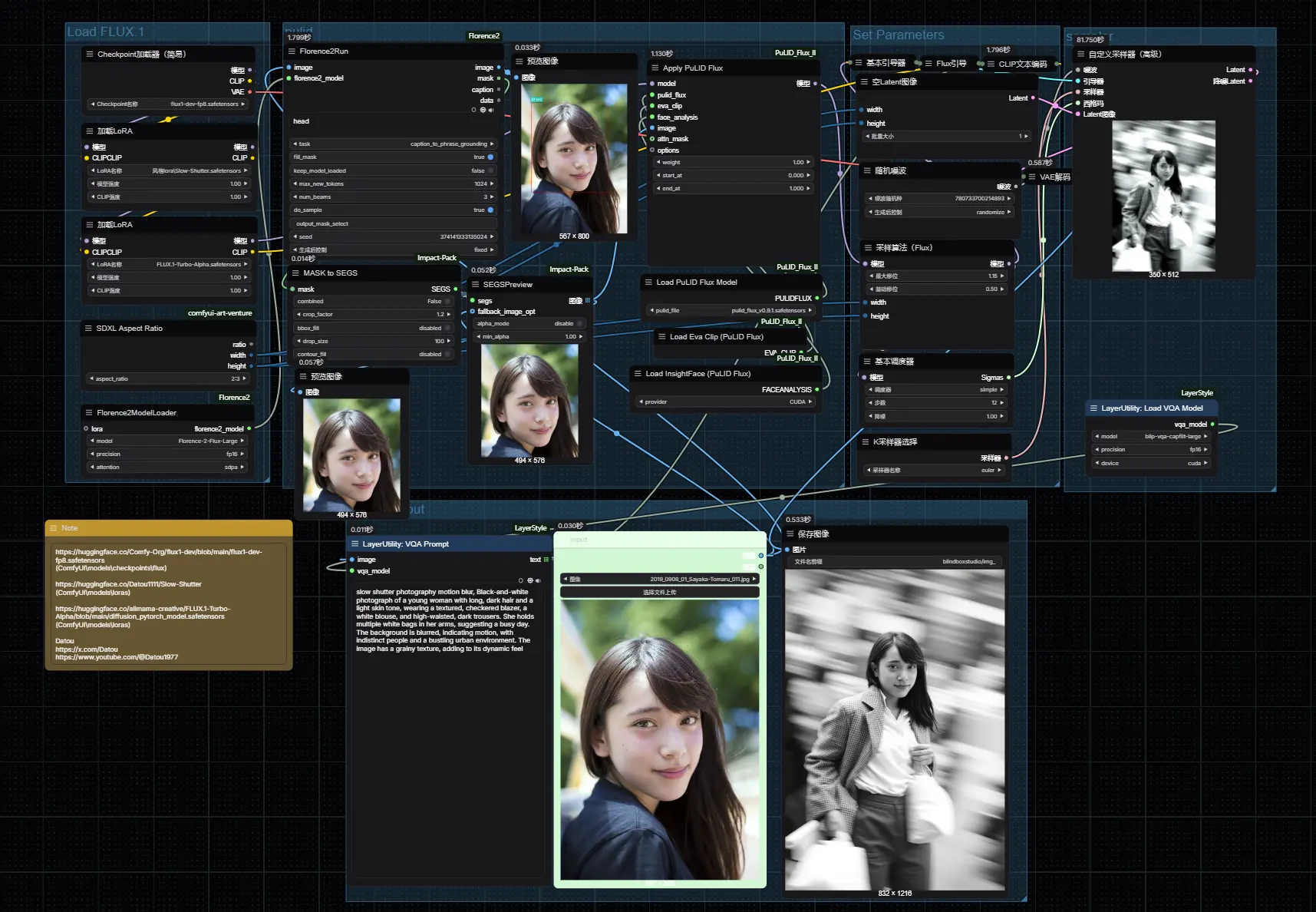Click the LayerUtility: Load VQA Model menu icon
The width and height of the screenshot is (1316, 912).
coord(1093,408)
